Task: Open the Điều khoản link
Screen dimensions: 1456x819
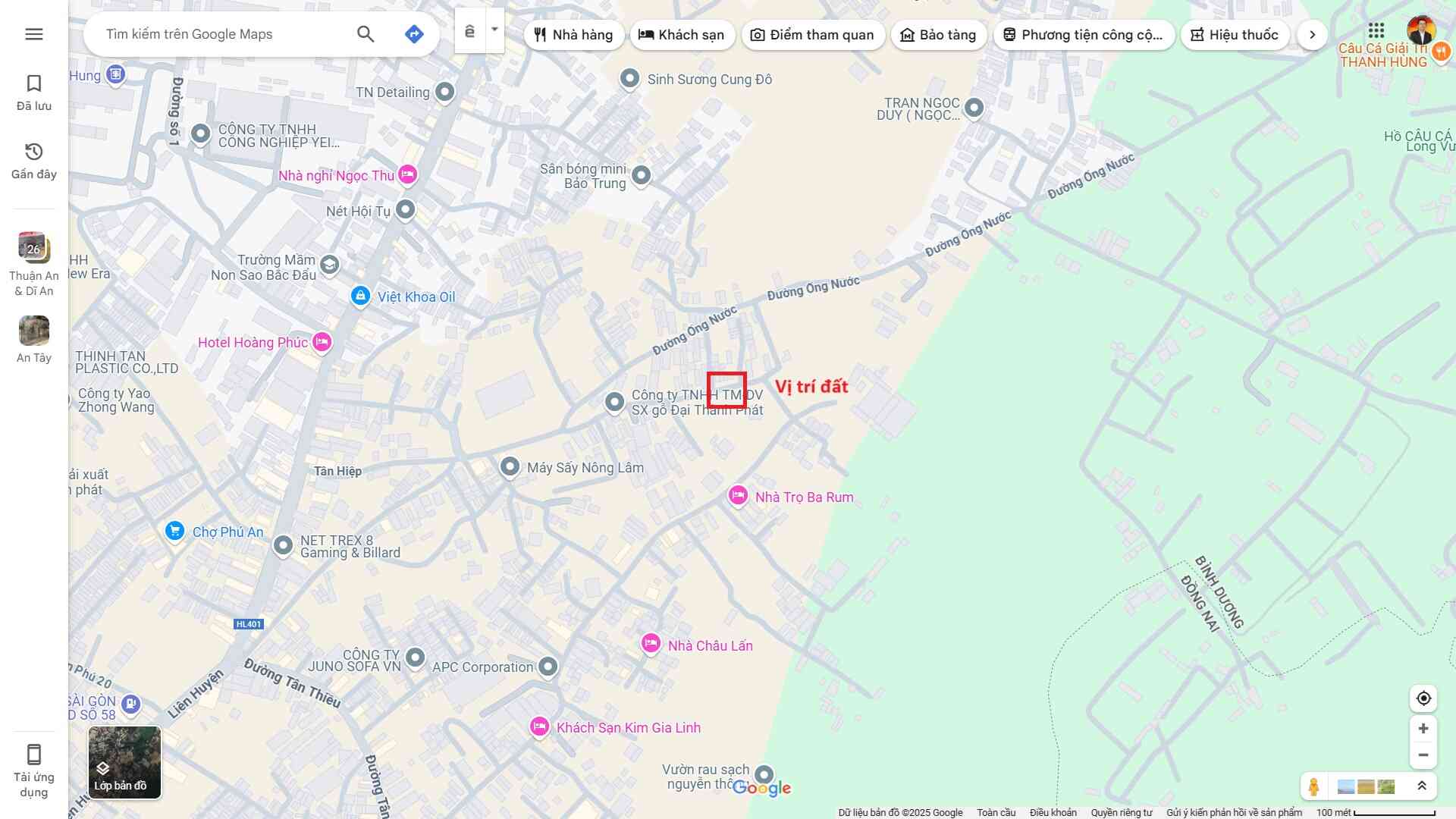Action: pos(1053,812)
